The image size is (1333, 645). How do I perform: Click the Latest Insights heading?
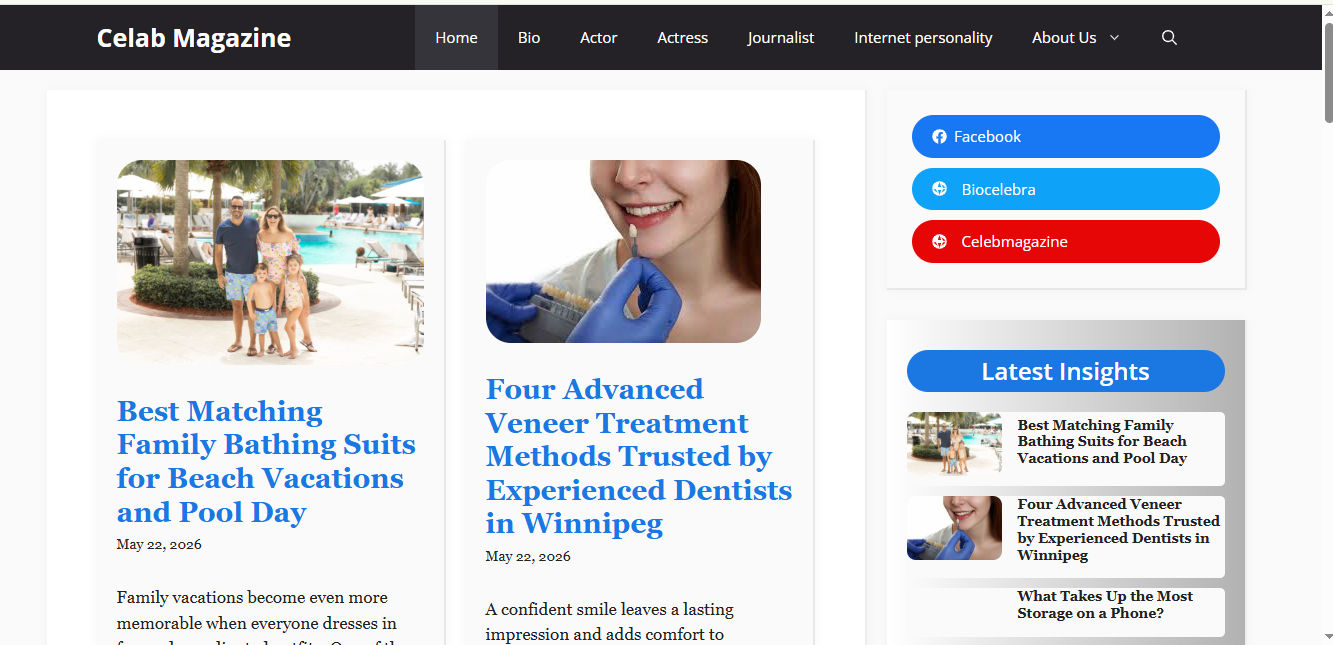(x=1066, y=371)
